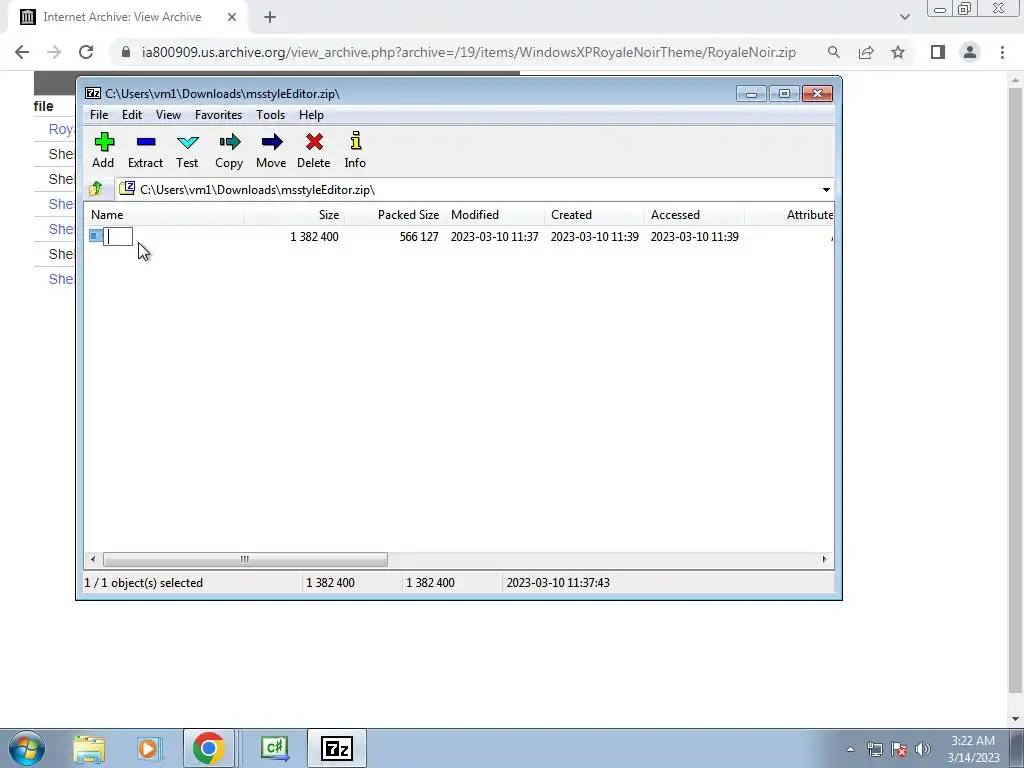Viewport: 1024px width, 768px height.
Task: Click the red Delete icon
Action: pyautogui.click(x=314, y=142)
